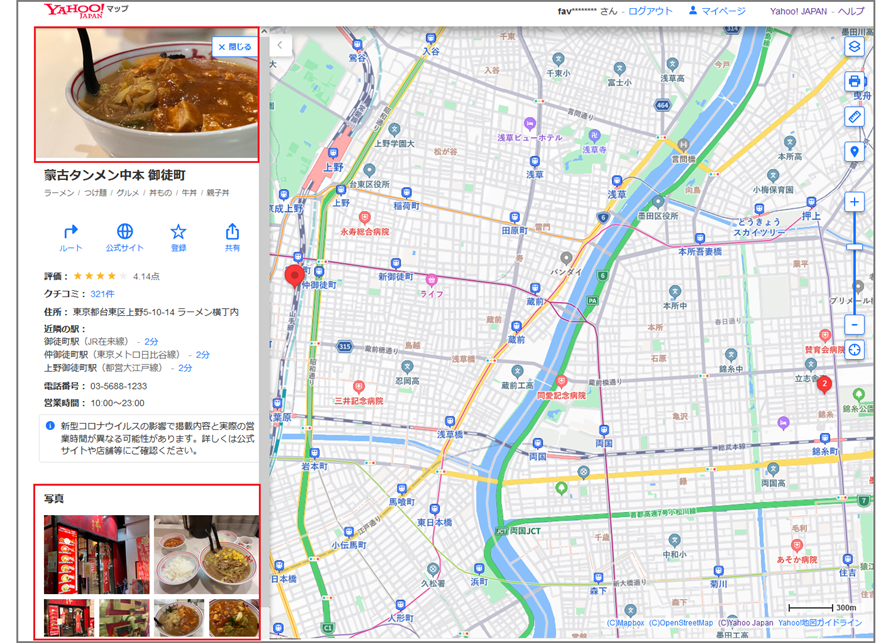Click the current location target icon
Viewport: 886px width, 643px height.
click(x=854, y=350)
